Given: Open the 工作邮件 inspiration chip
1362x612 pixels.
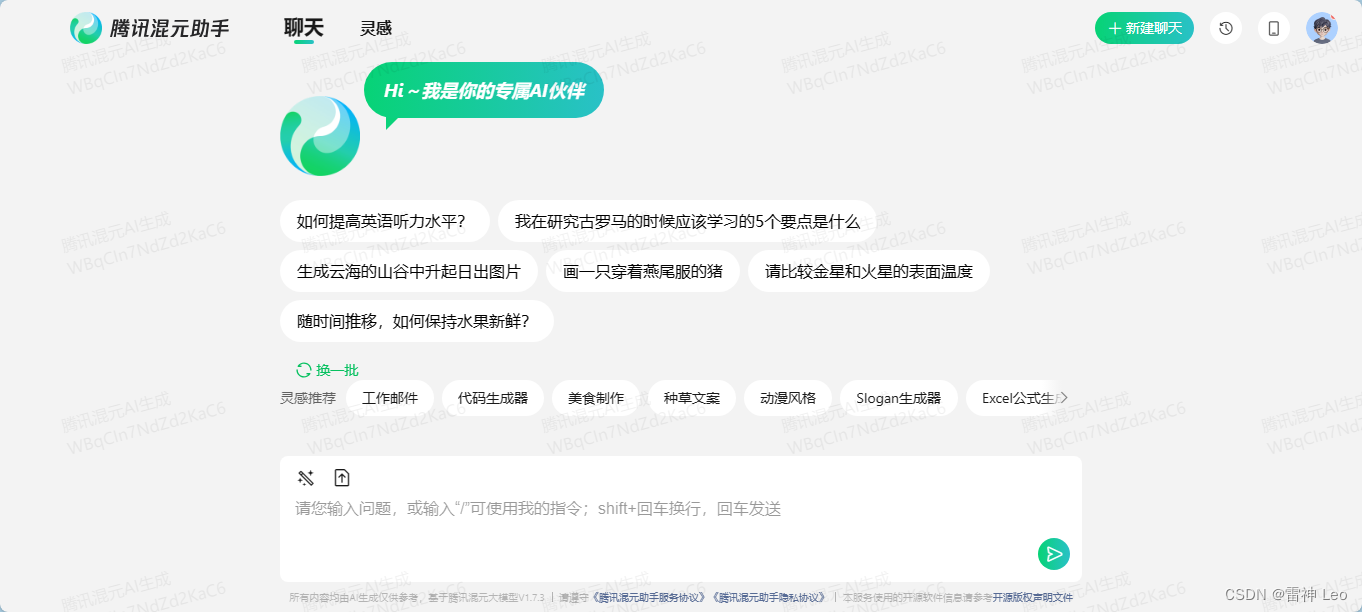Looking at the screenshot, I should pos(390,398).
